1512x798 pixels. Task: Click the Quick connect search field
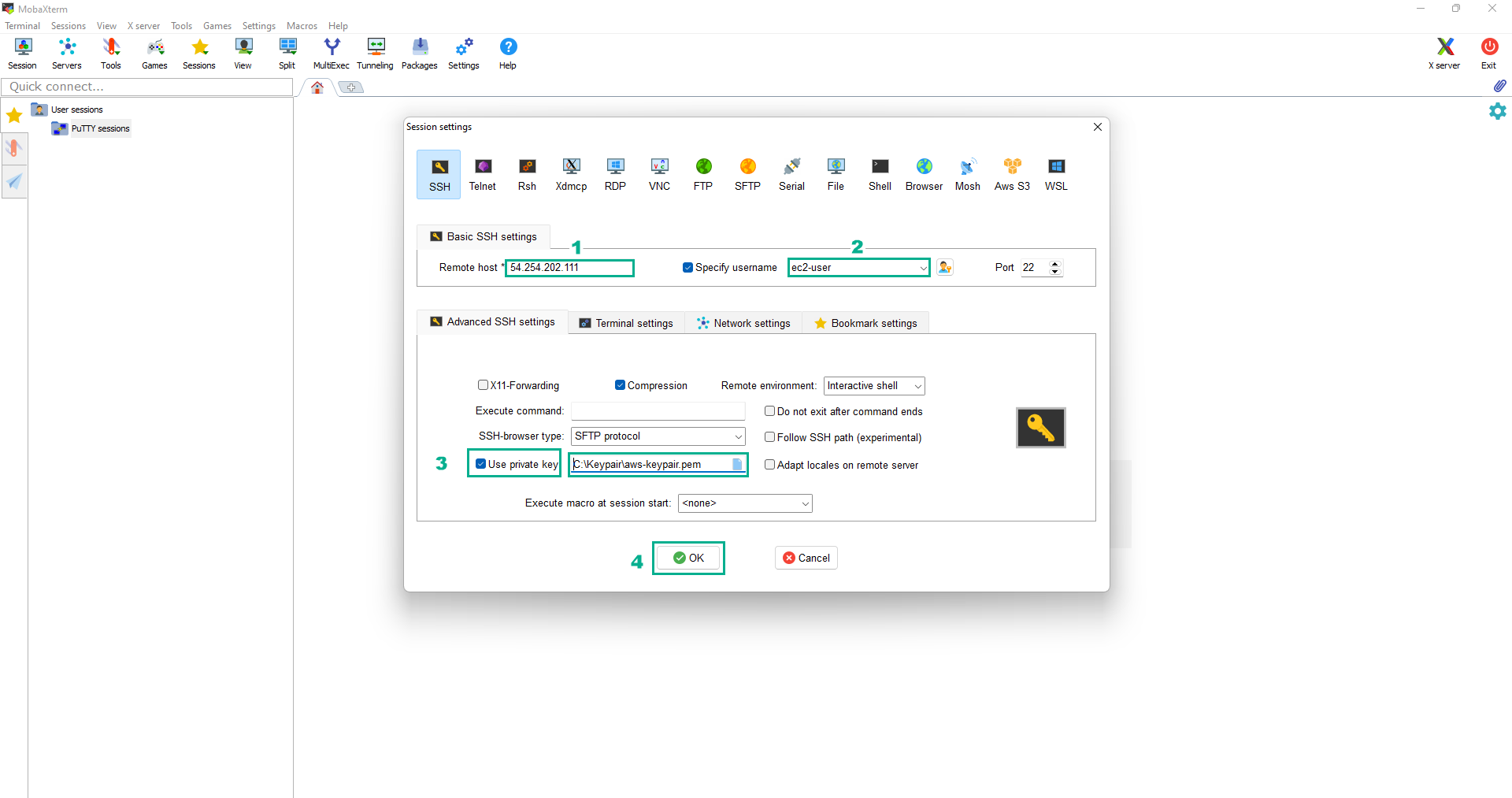147,87
